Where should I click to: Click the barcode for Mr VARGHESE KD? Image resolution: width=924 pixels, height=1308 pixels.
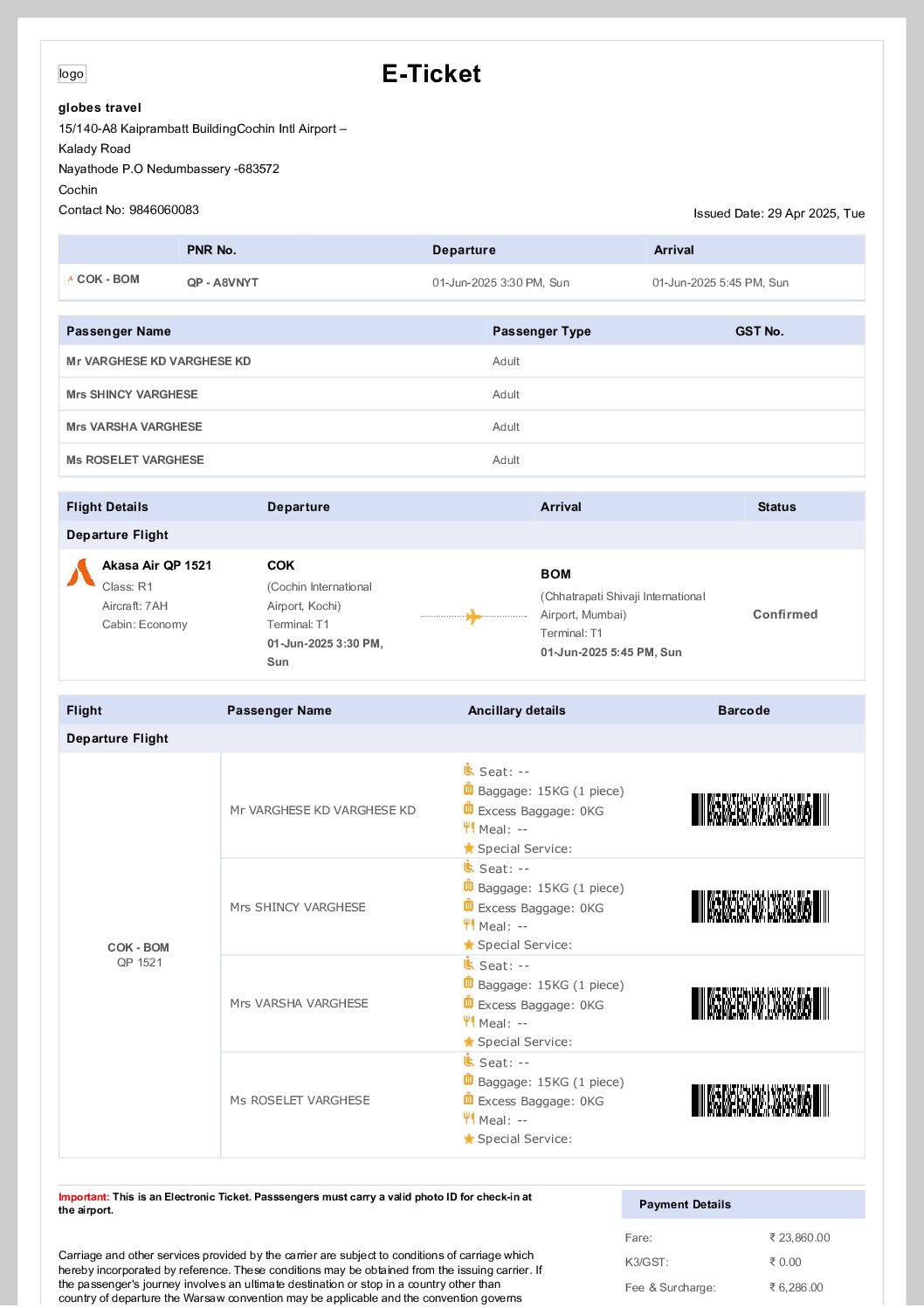coord(759,810)
